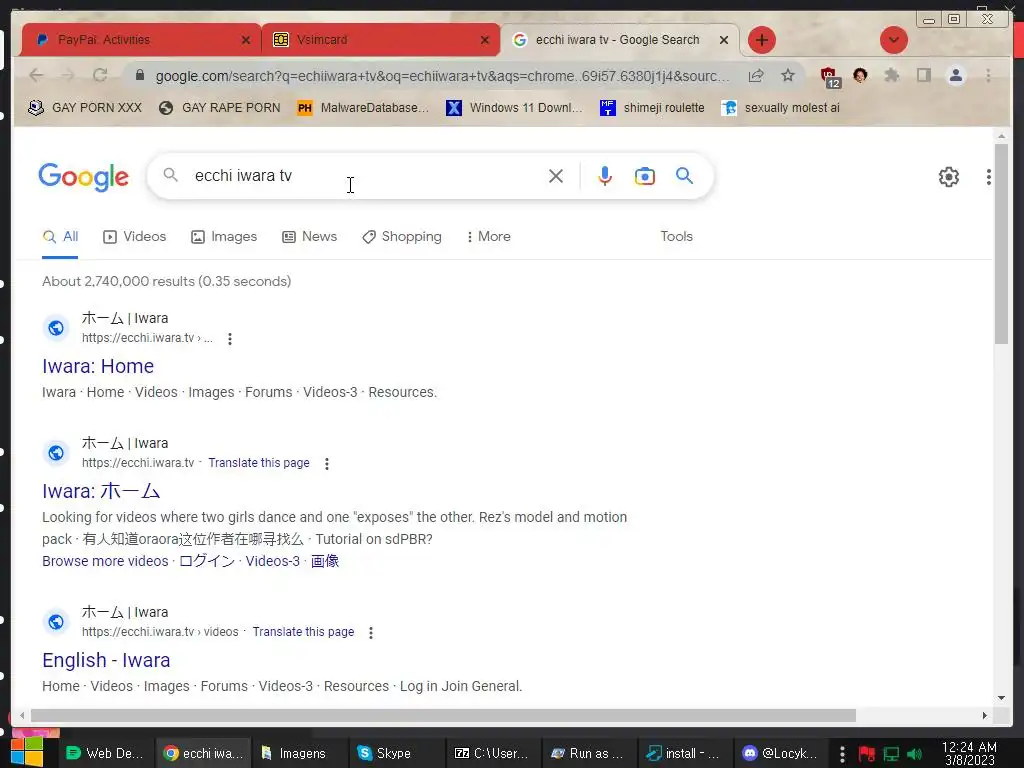This screenshot has height=768, width=1024.
Task: Open Google quick settings gear
Action: click(949, 176)
